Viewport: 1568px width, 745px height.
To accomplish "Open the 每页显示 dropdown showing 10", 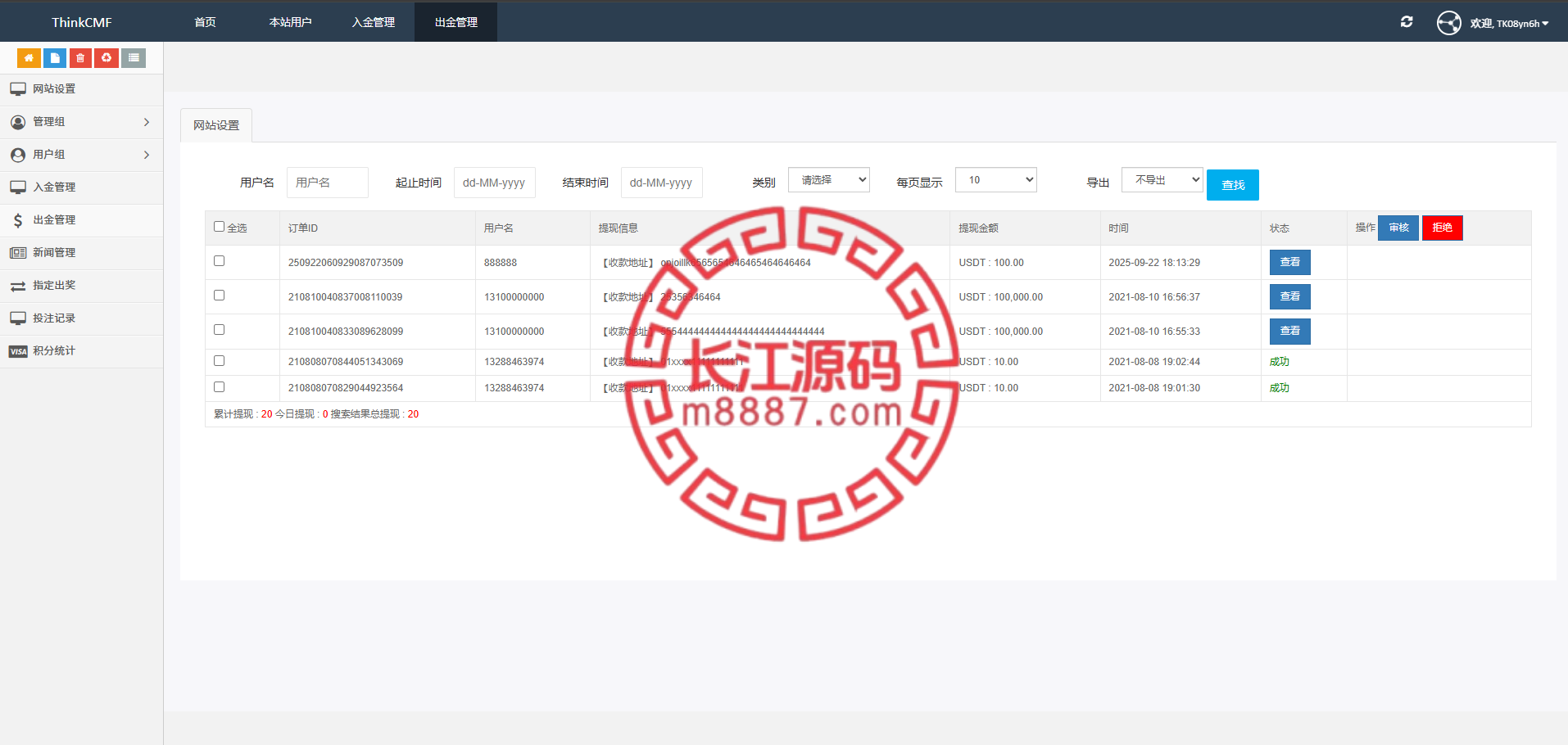I will (x=996, y=180).
